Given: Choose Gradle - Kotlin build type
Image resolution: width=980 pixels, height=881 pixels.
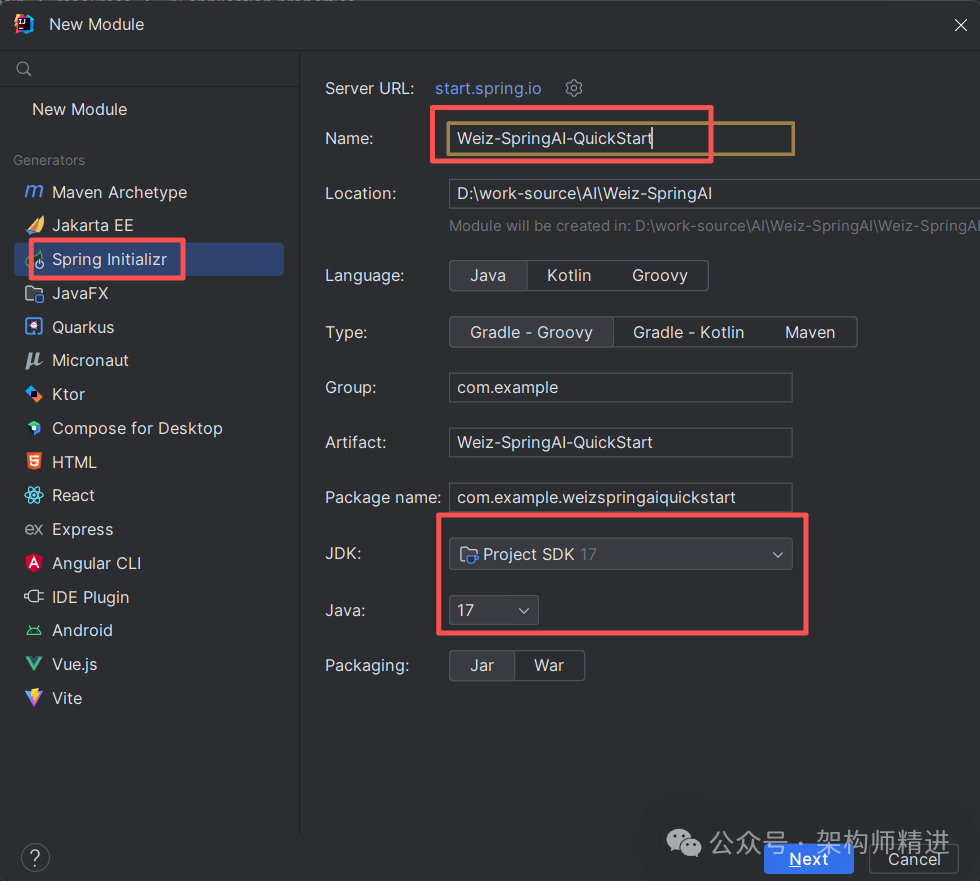Looking at the screenshot, I should (688, 332).
